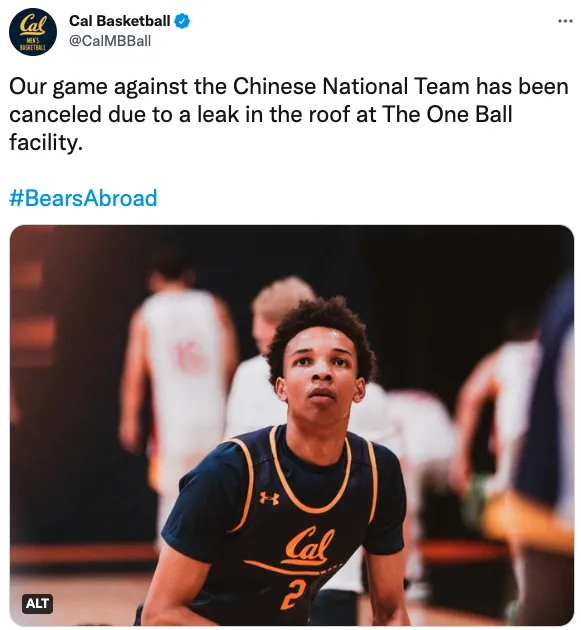The image size is (581, 630).
Task: Open the tweet photo in full view
Action: (291, 425)
